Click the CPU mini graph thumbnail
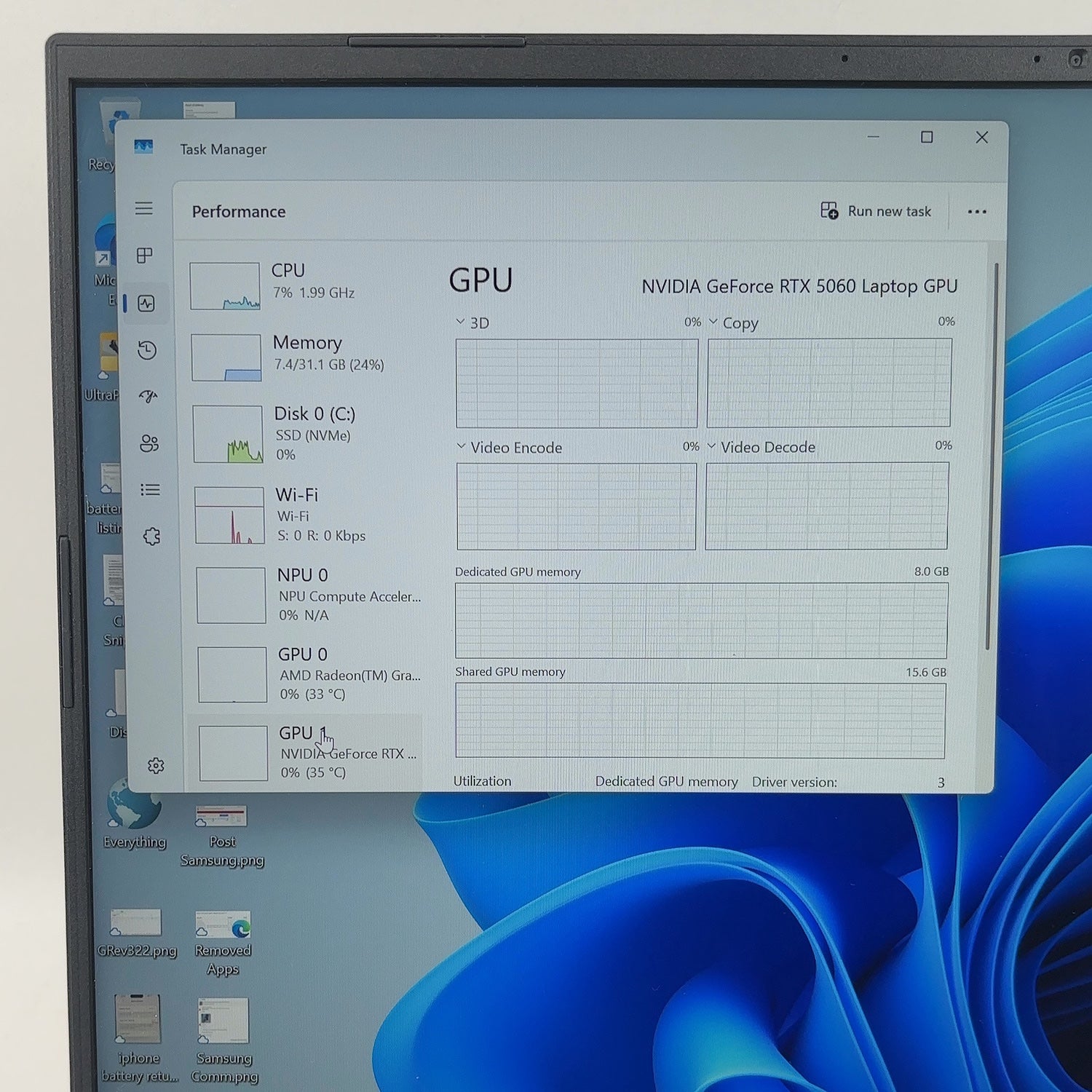1092x1092 pixels. pos(225,286)
